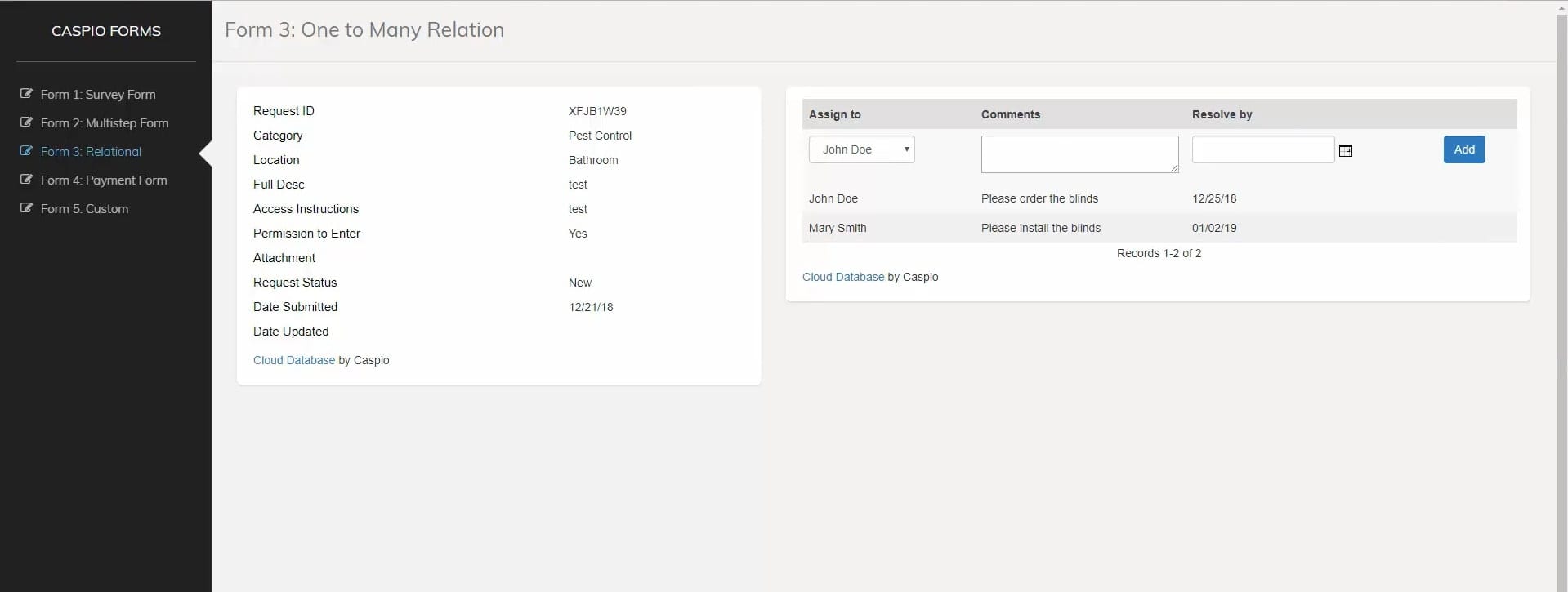Follow Cloud Database link under request details
The width and height of the screenshot is (1568, 592).
(294, 360)
